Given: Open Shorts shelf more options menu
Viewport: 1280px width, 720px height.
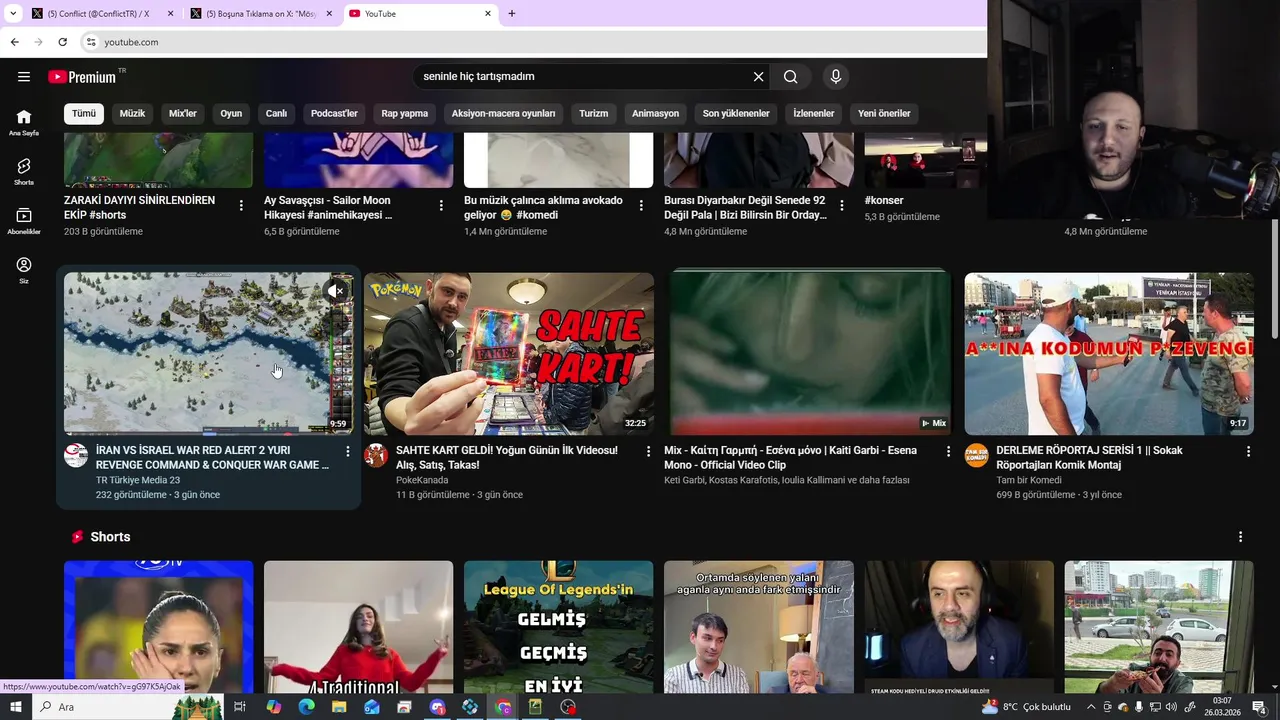Looking at the screenshot, I should click(x=1240, y=537).
